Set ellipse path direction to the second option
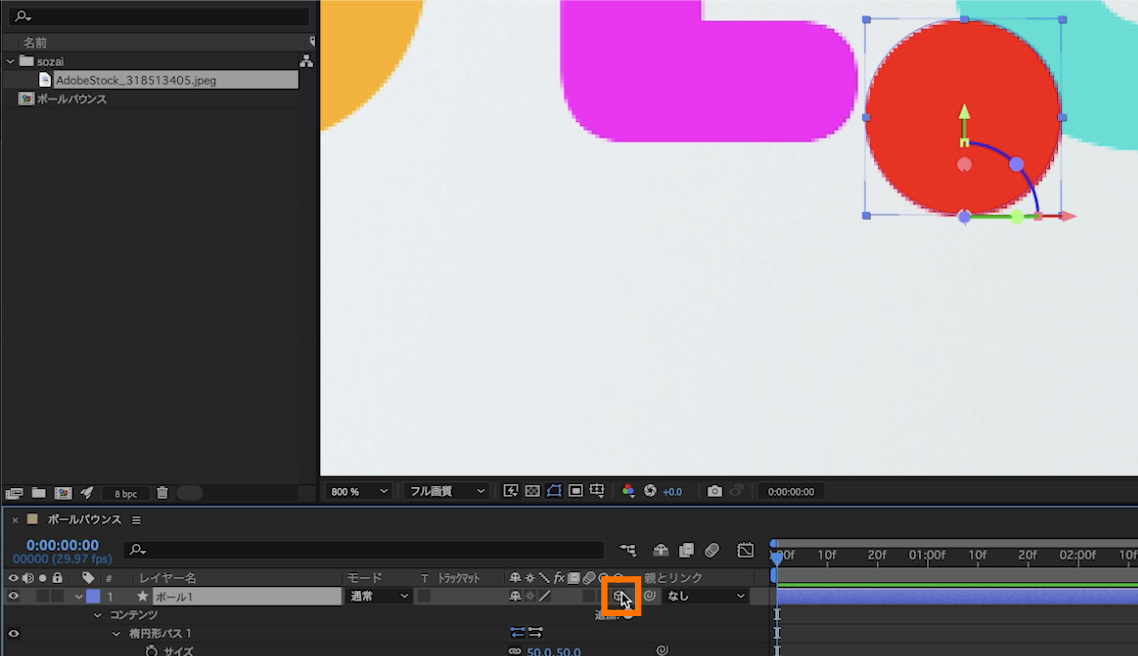The image size is (1138, 657). click(x=536, y=633)
